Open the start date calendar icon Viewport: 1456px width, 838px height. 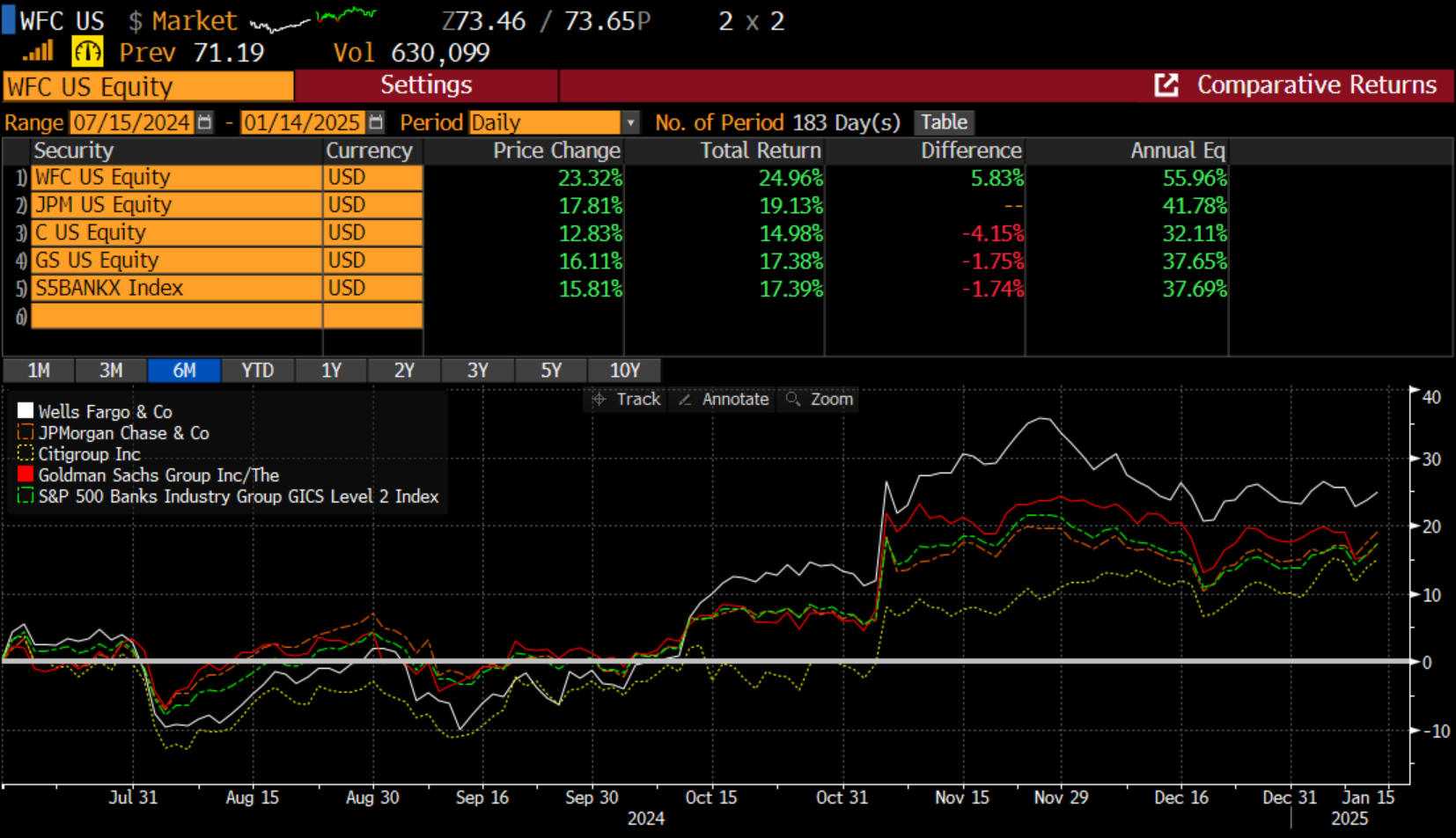coord(205,122)
